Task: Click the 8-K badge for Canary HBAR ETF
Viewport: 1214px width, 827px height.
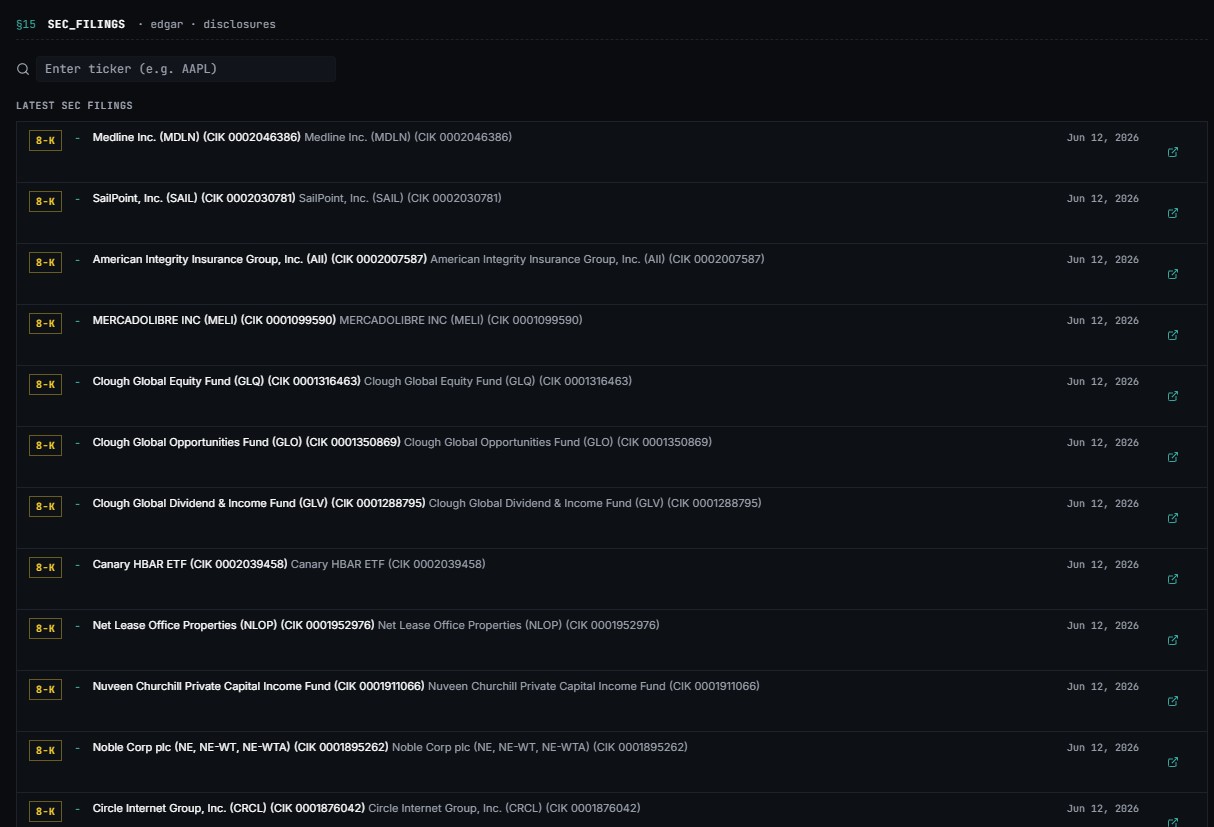Action: [x=45, y=567]
